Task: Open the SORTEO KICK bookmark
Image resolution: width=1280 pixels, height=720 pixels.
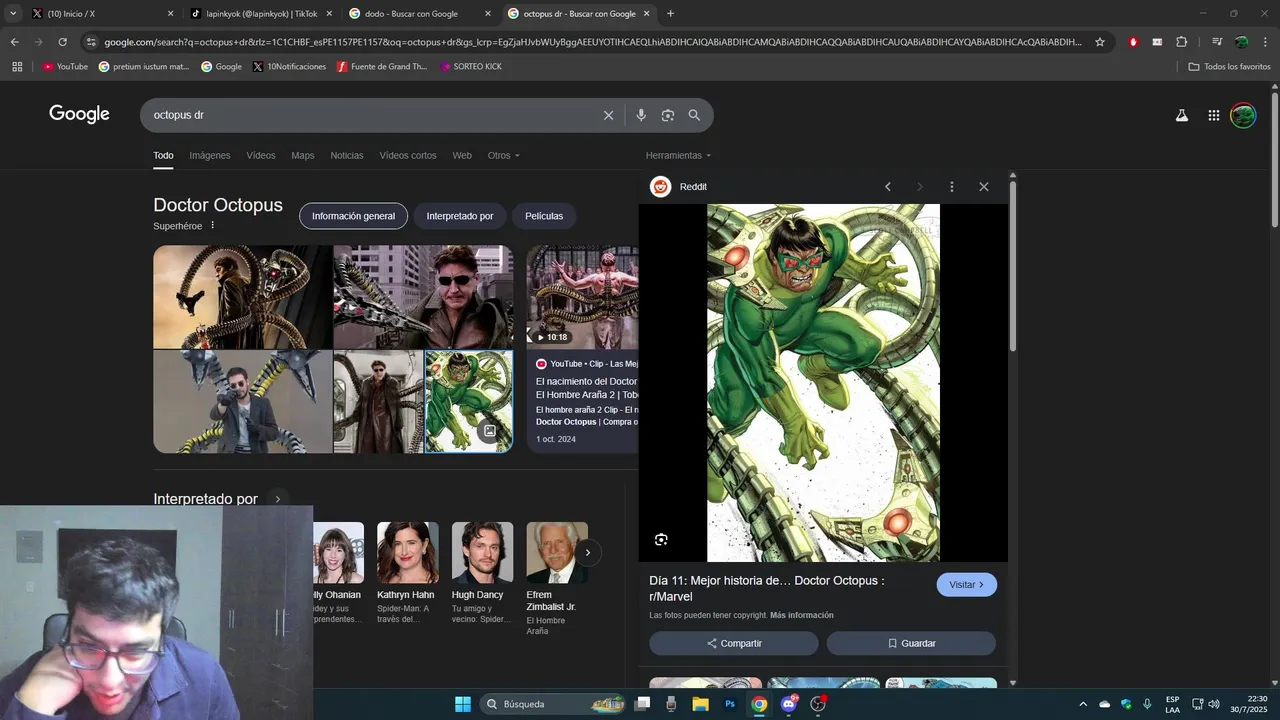Action: click(471, 67)
